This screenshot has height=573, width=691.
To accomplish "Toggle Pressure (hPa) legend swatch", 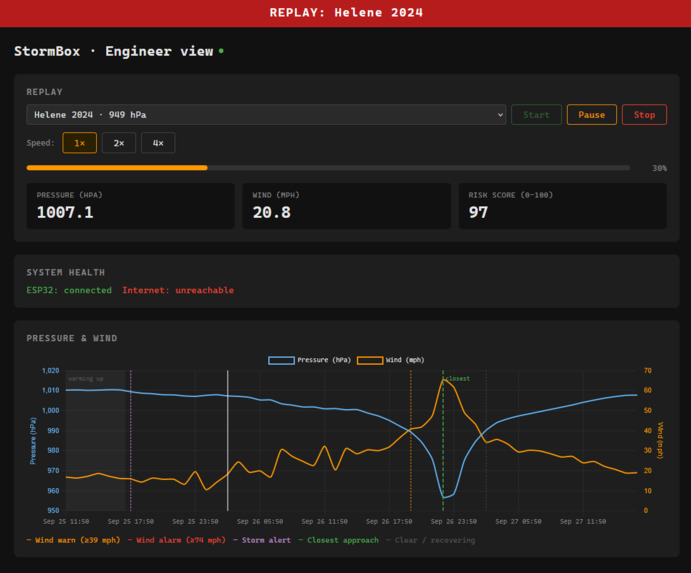I will pos(281,360).
